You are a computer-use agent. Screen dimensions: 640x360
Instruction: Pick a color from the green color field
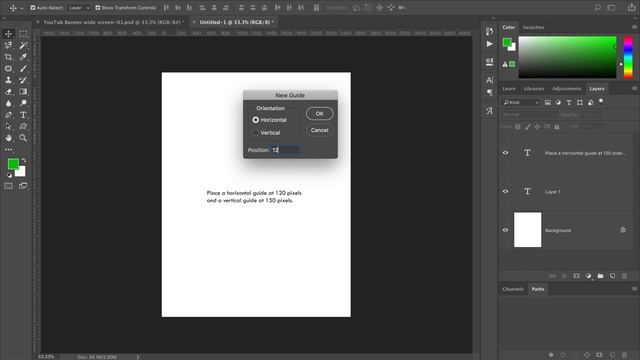click(567, 57)
